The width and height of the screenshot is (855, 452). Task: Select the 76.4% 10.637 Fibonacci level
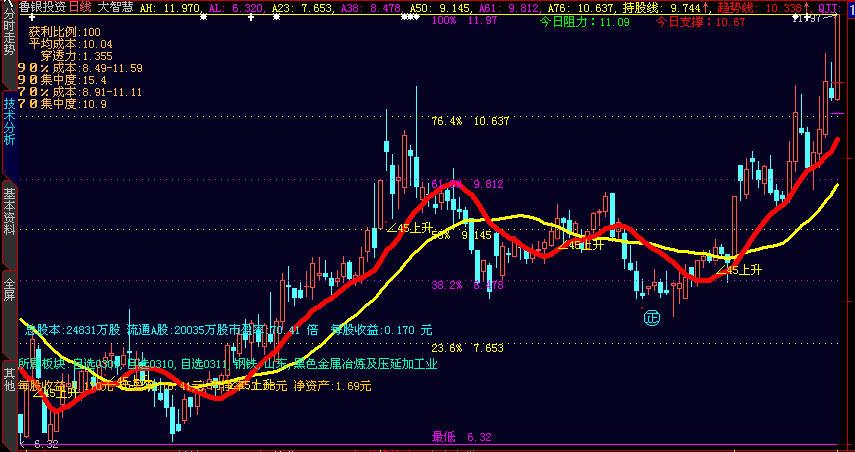(x=470, y=121)
